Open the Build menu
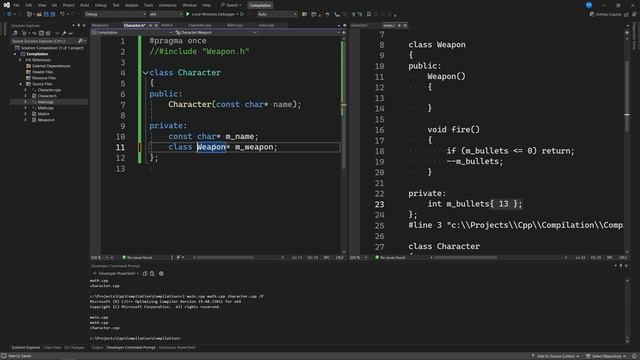640x360 pixels. 84,5
